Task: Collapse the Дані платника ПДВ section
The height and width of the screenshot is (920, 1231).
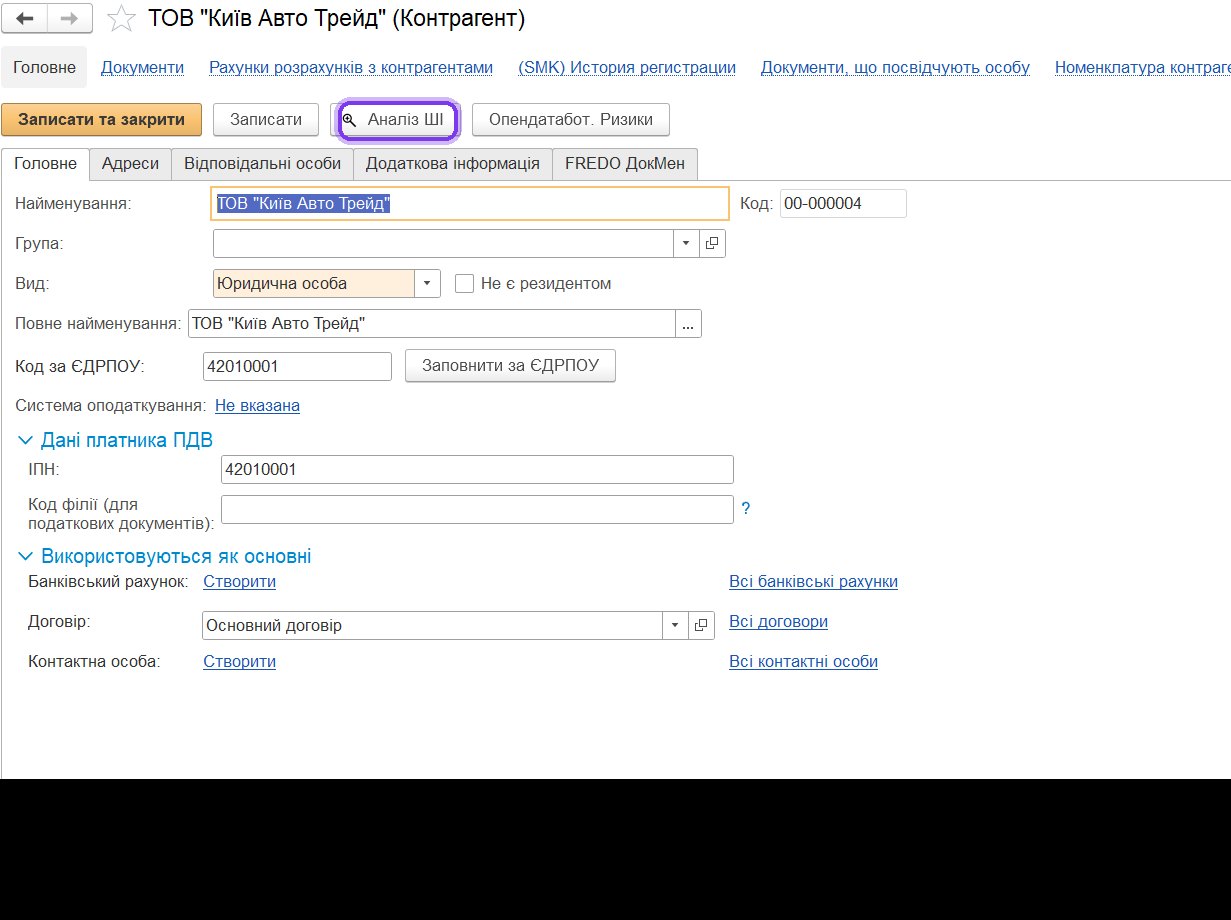Action: [x=25, y=440]
